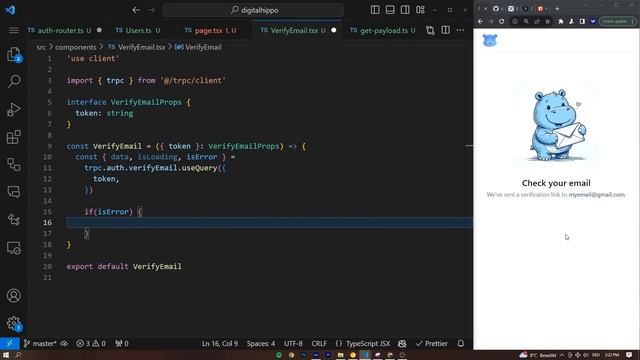The image size is (640, 360).
Task: Open a new browser tab
Action: coord(558,9)
